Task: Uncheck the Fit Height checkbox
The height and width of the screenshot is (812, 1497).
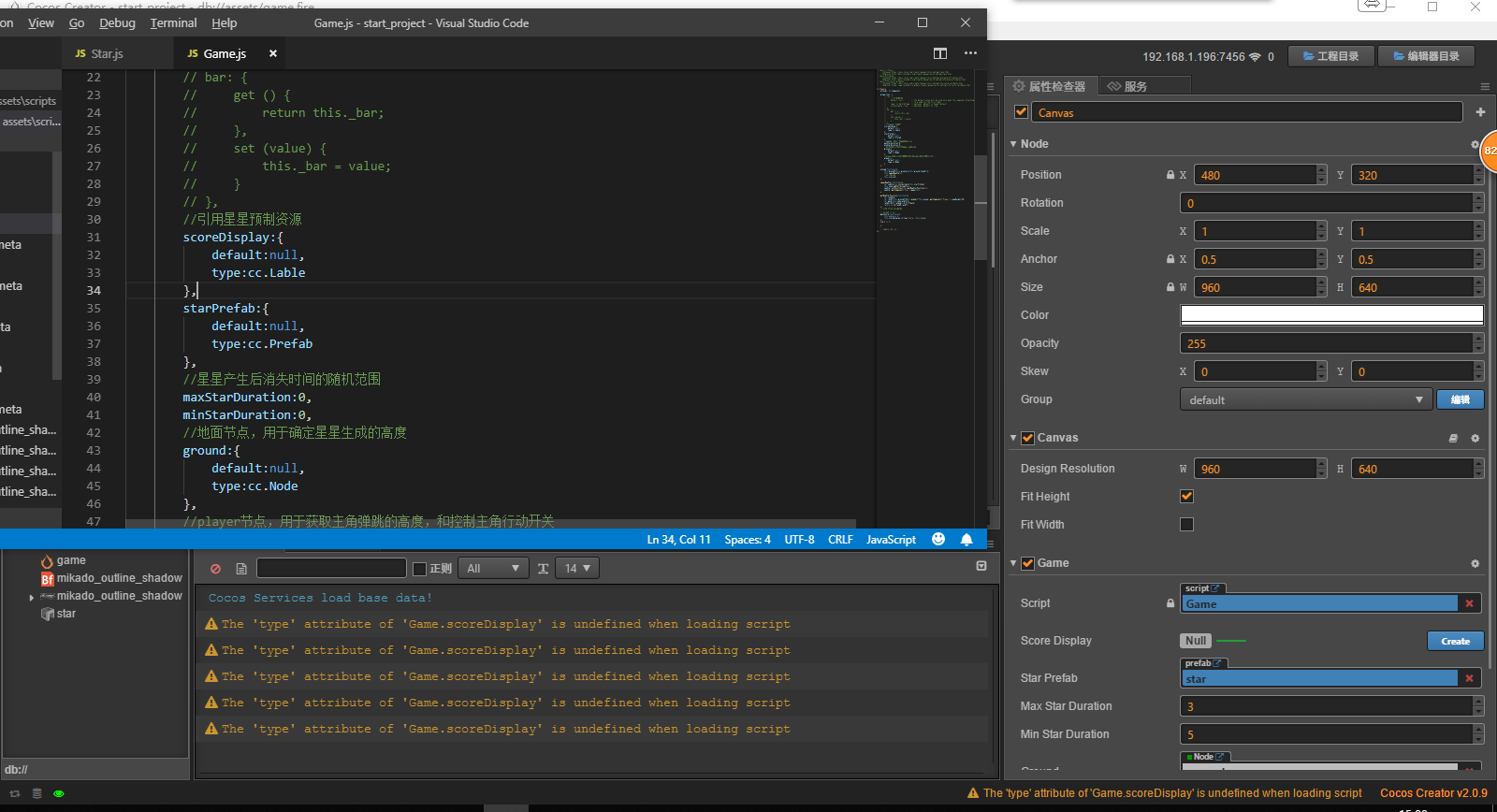Action: [x=1186, y=497]
